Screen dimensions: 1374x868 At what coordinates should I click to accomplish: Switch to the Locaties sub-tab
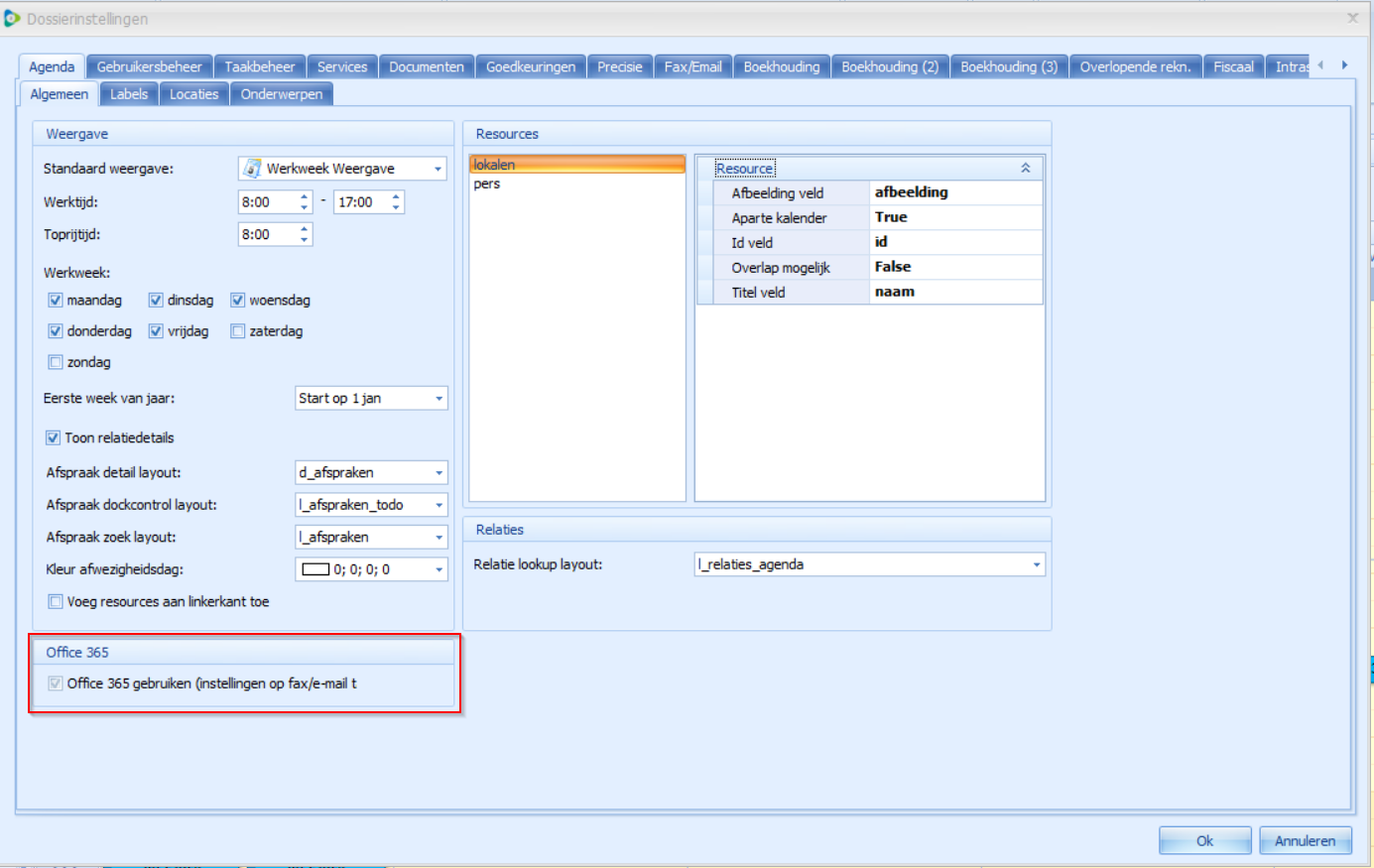(193, 94)
